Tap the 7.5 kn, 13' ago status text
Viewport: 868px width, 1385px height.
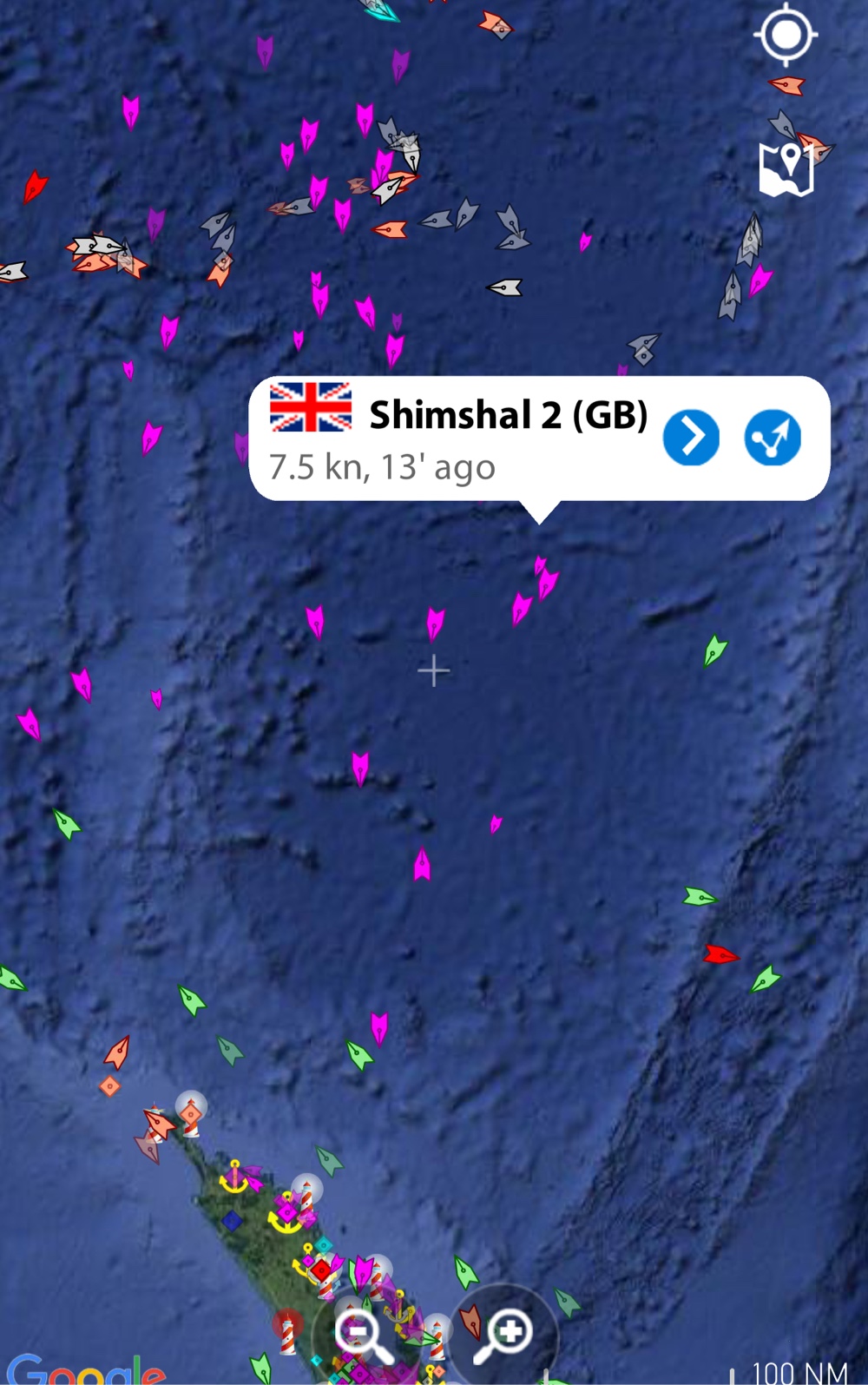(x=382, y=467)
